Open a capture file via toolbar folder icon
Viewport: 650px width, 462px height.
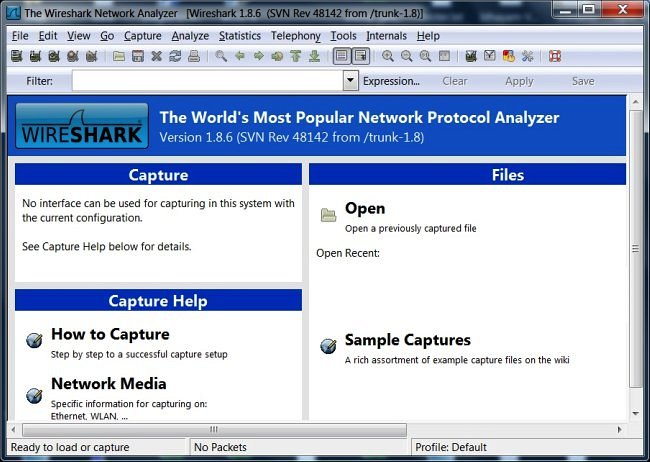pos(119,56)
